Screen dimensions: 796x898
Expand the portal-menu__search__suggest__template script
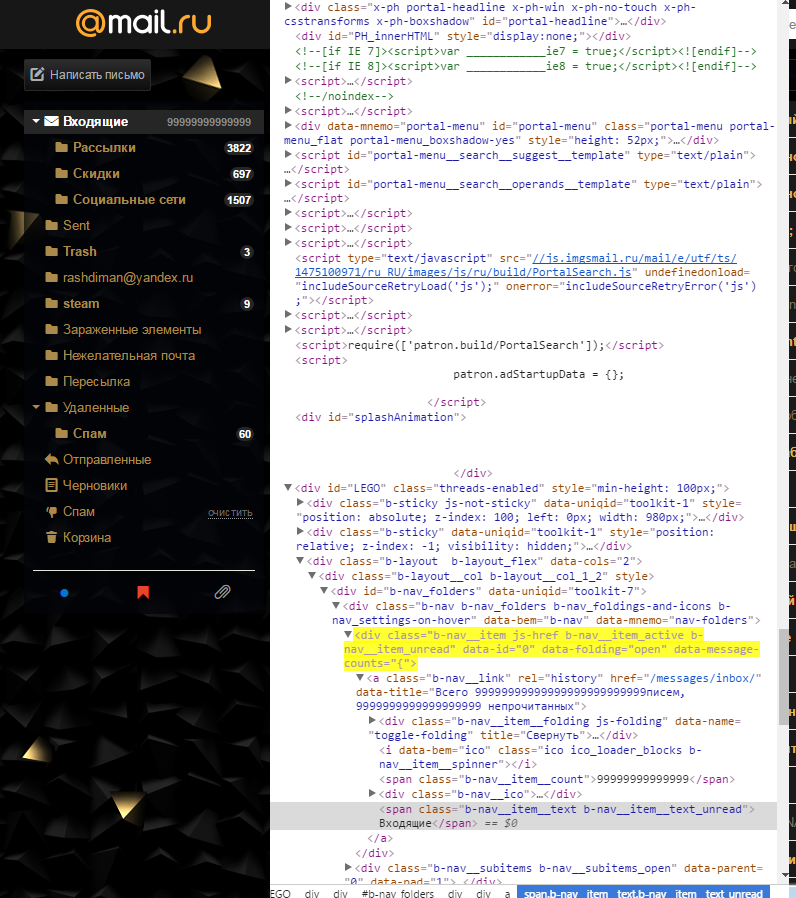point(288,155)
